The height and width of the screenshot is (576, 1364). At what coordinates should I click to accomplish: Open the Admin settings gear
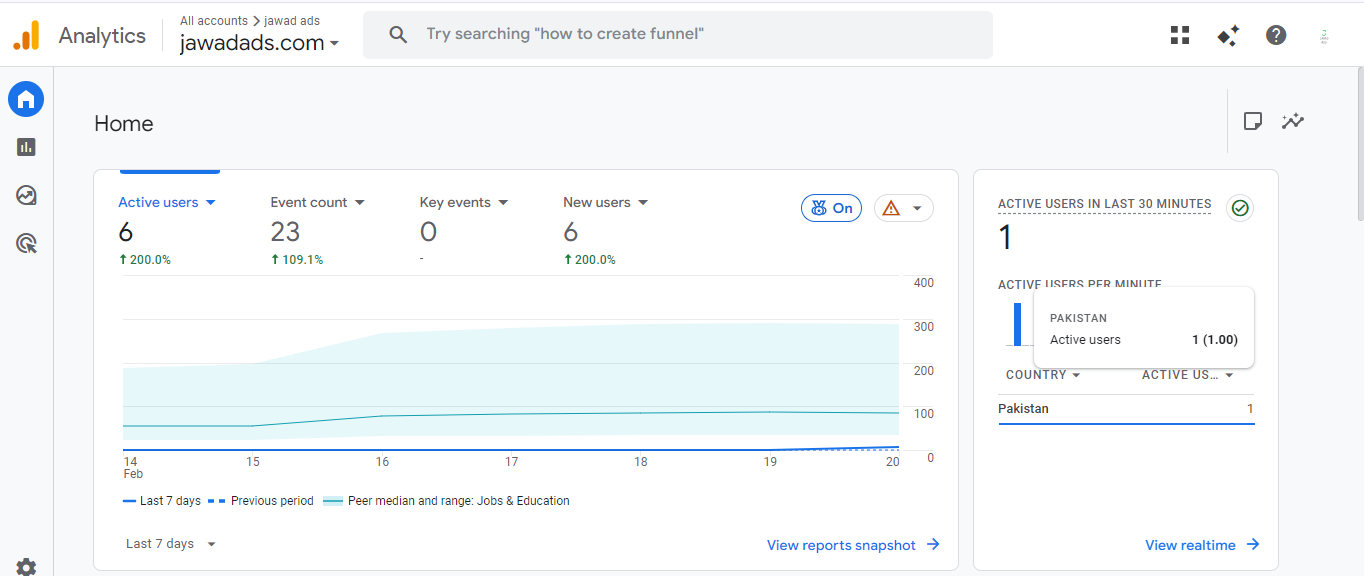coord(26,567)
